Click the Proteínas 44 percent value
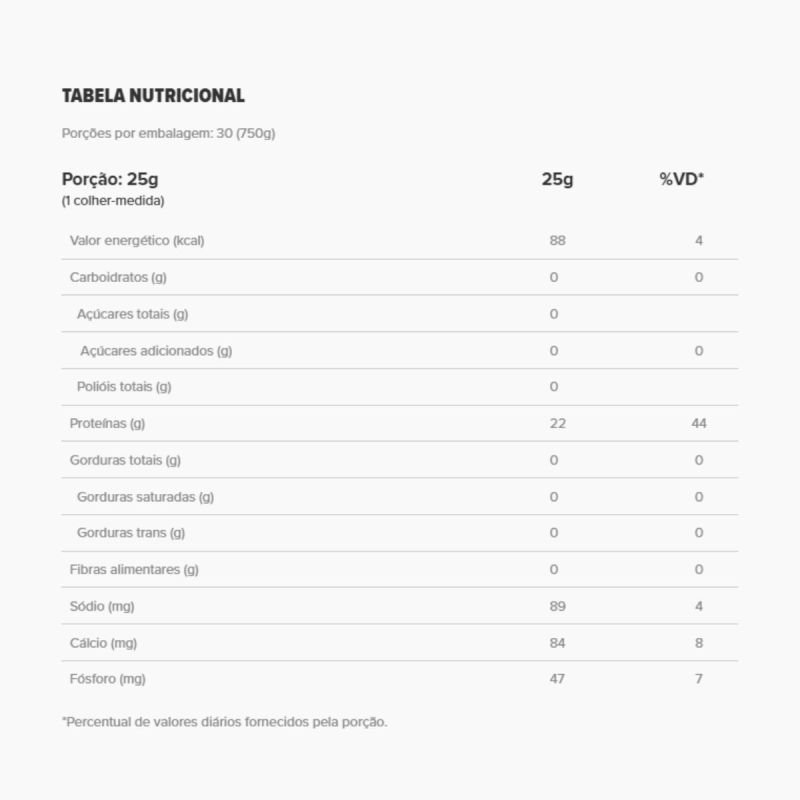 698,423
